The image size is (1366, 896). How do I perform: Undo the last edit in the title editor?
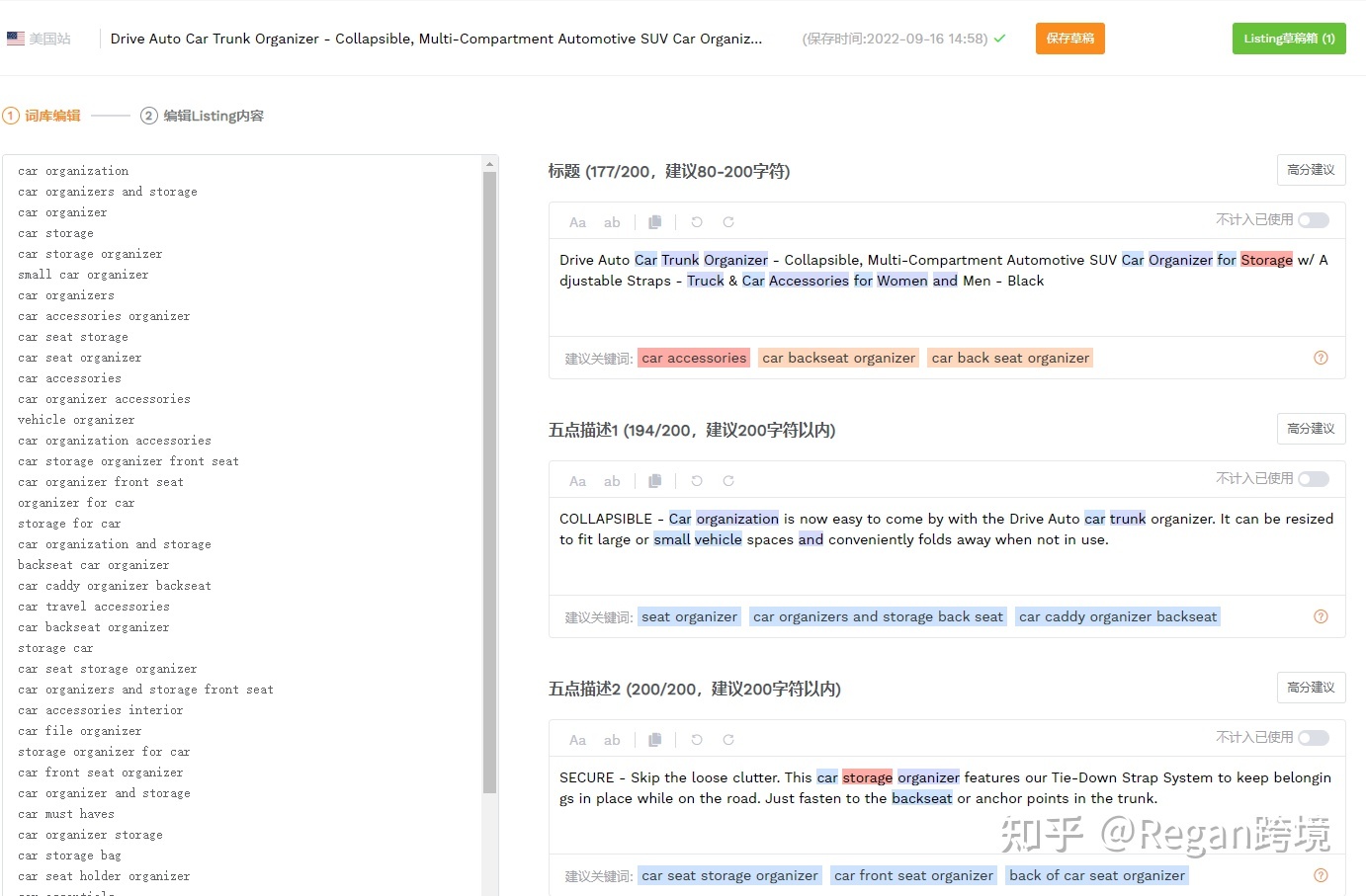697,222
